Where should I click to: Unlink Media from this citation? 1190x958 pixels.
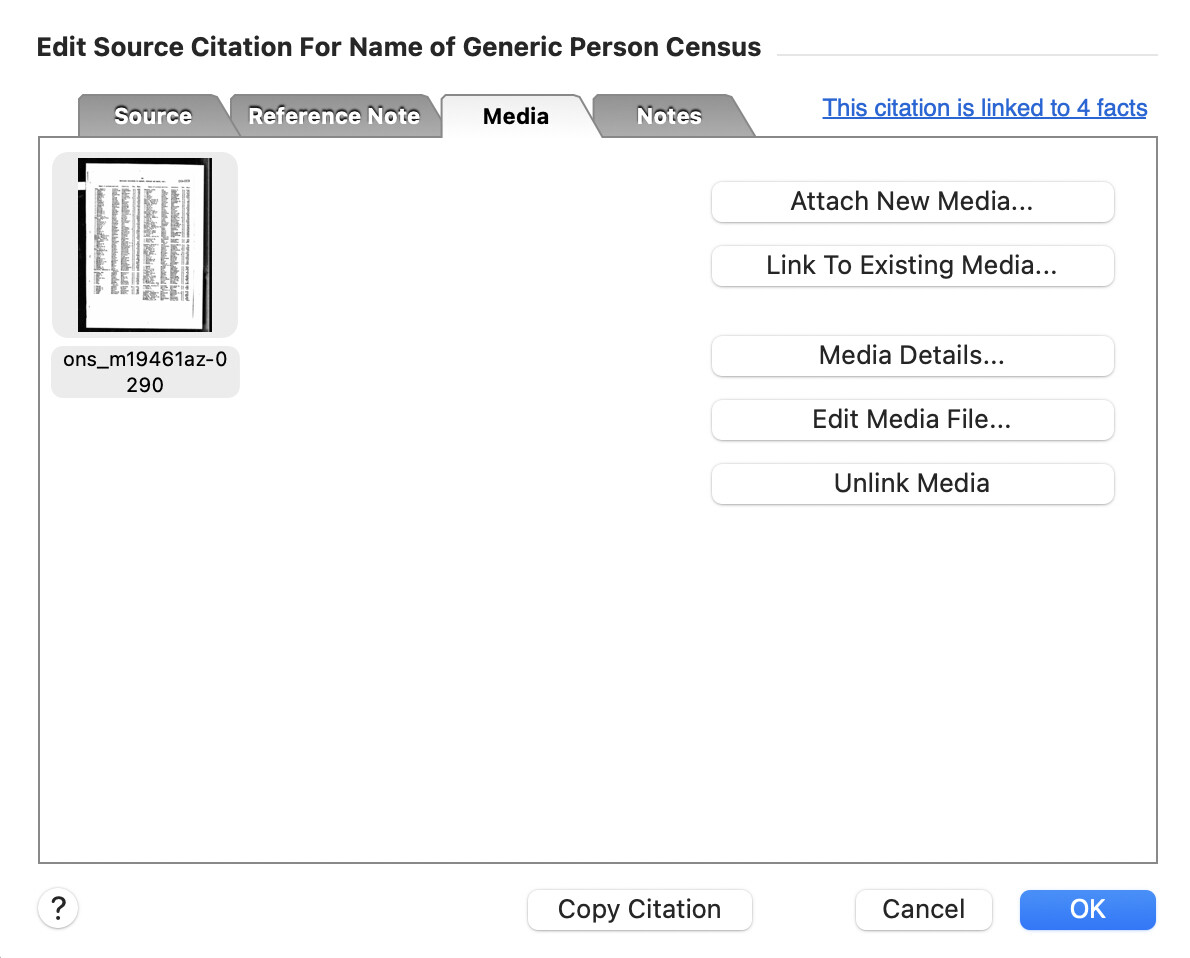click(x=912, y=483)
